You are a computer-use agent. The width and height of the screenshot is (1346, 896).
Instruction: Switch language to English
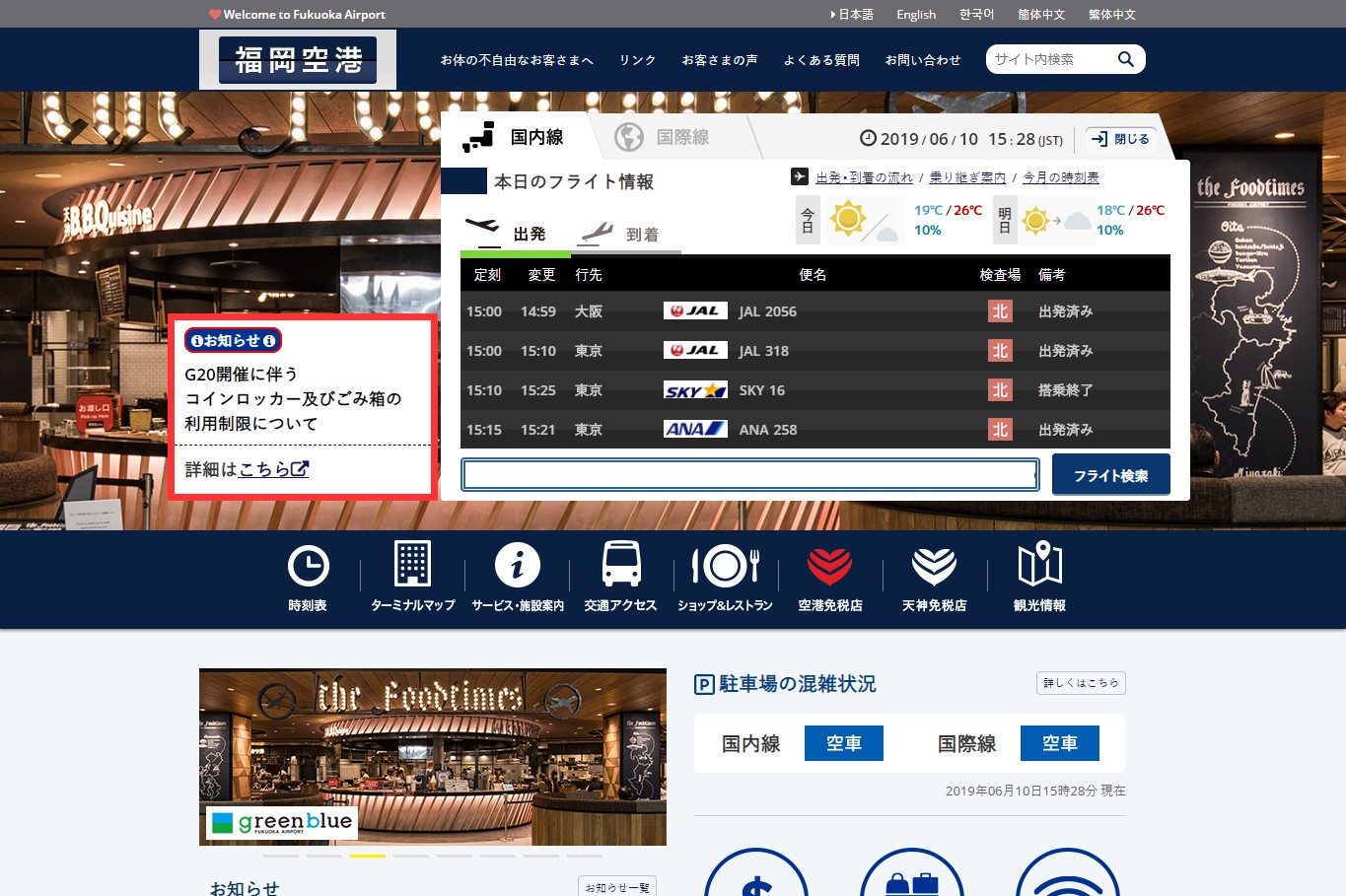point(916,15)
